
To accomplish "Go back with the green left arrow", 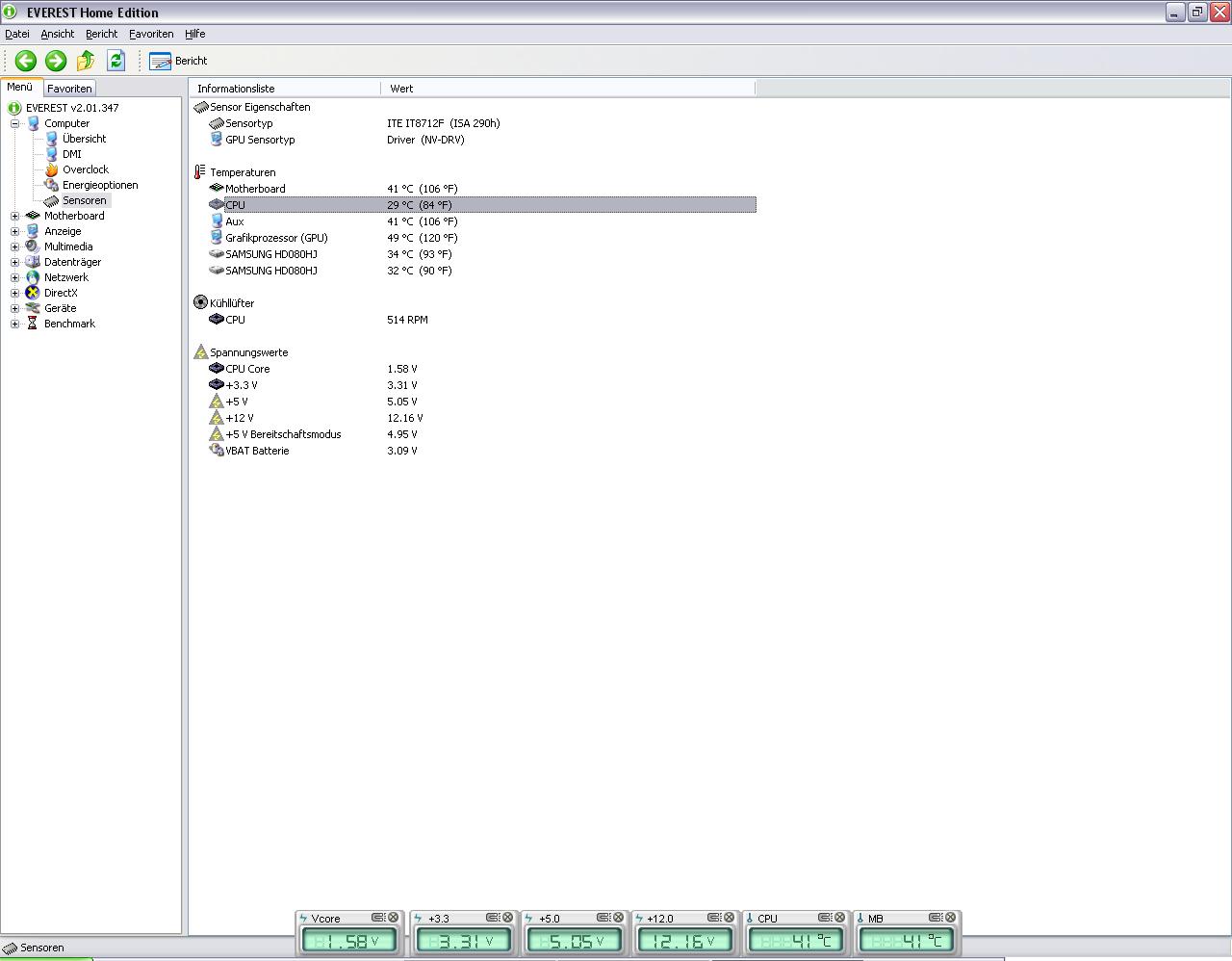I will [x=25, y=61].
